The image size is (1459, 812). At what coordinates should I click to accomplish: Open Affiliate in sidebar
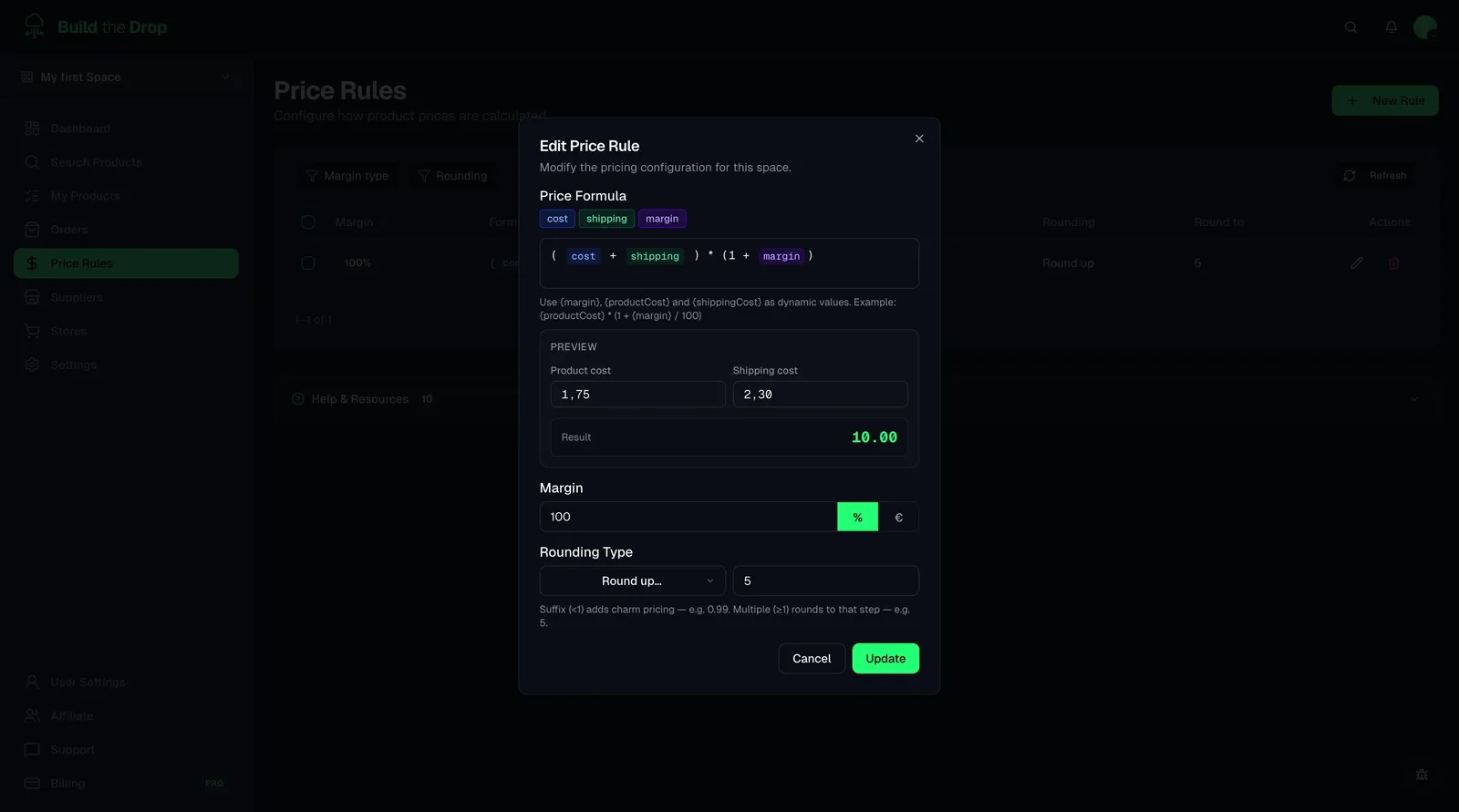click(x=126, y=716)
